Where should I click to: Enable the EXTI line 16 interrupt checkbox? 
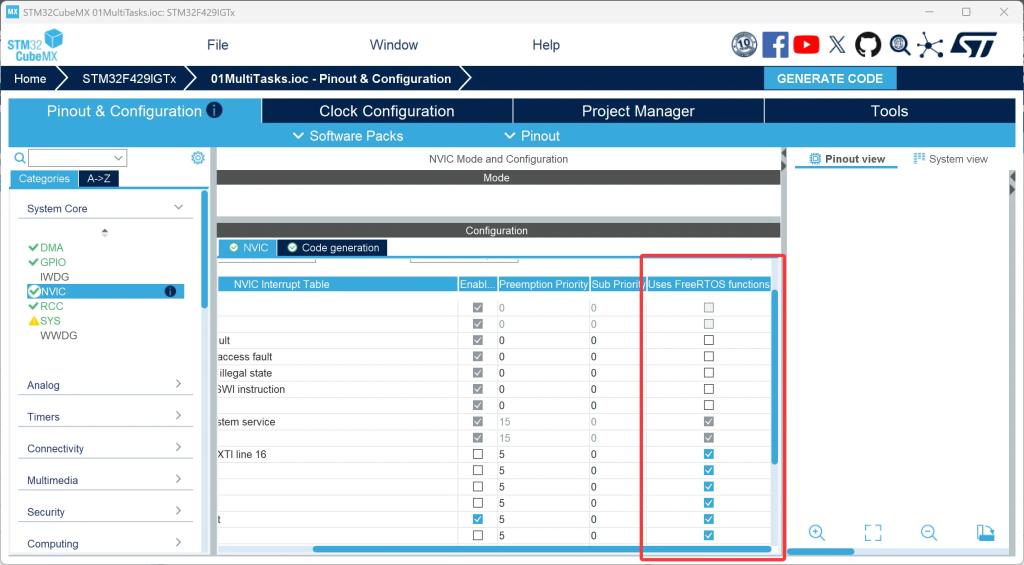478,454
